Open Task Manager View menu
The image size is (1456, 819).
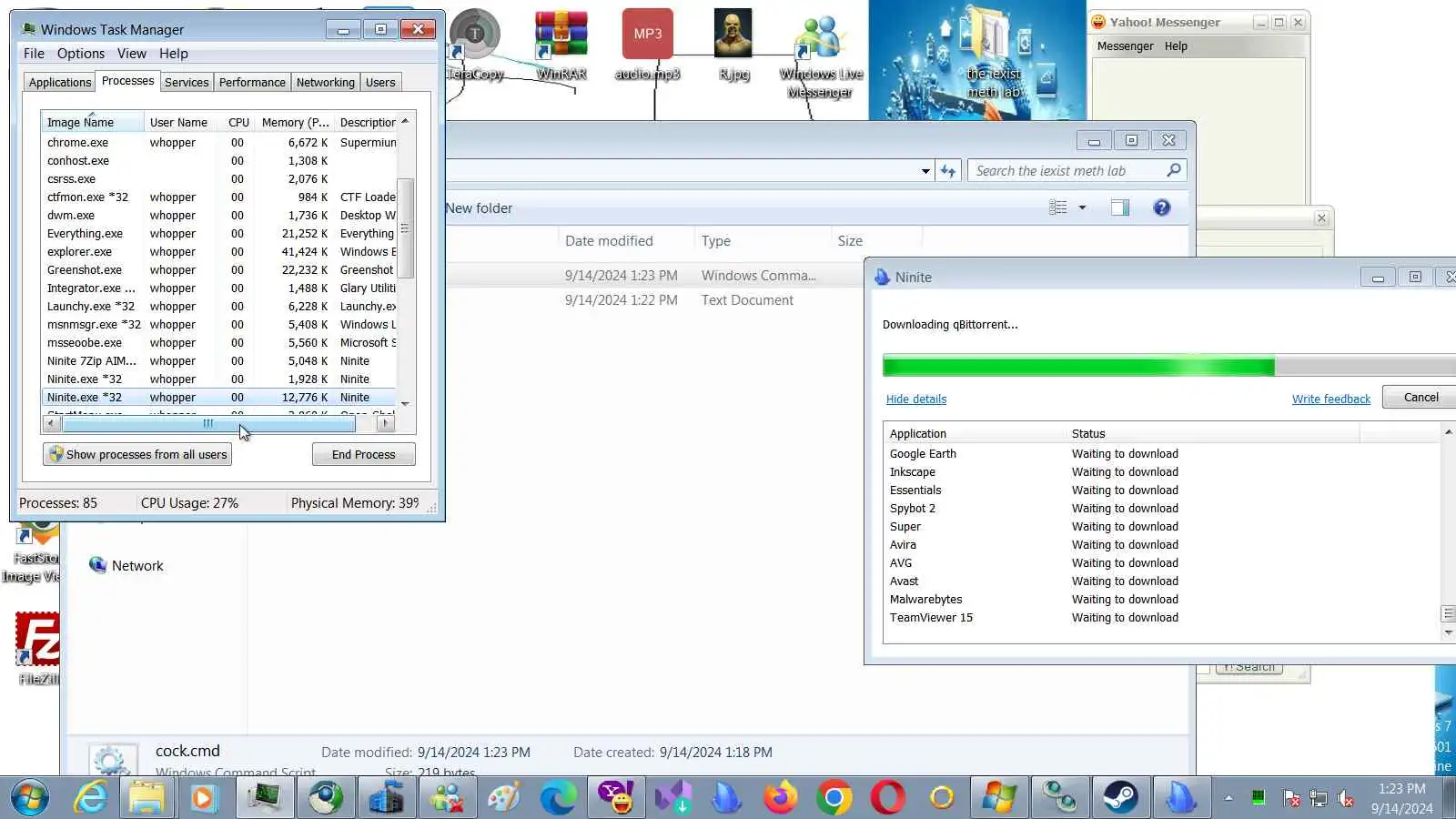click(132, 54)
